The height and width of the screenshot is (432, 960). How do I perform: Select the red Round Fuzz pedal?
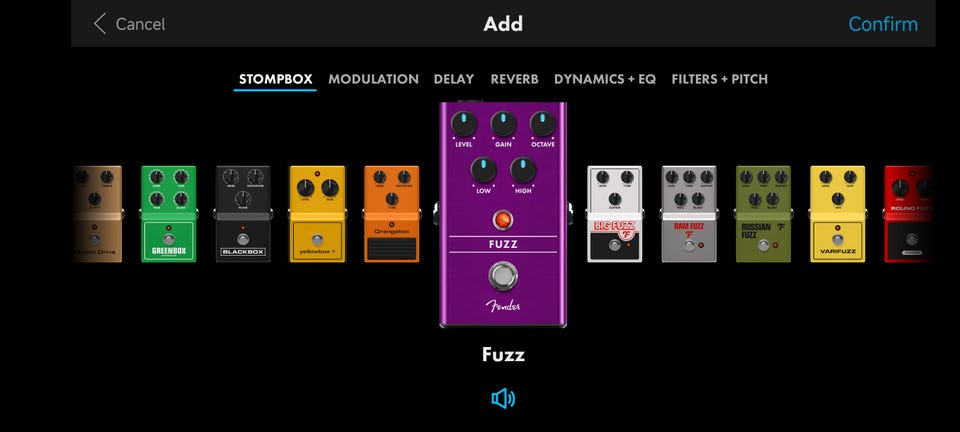[909, 214]
